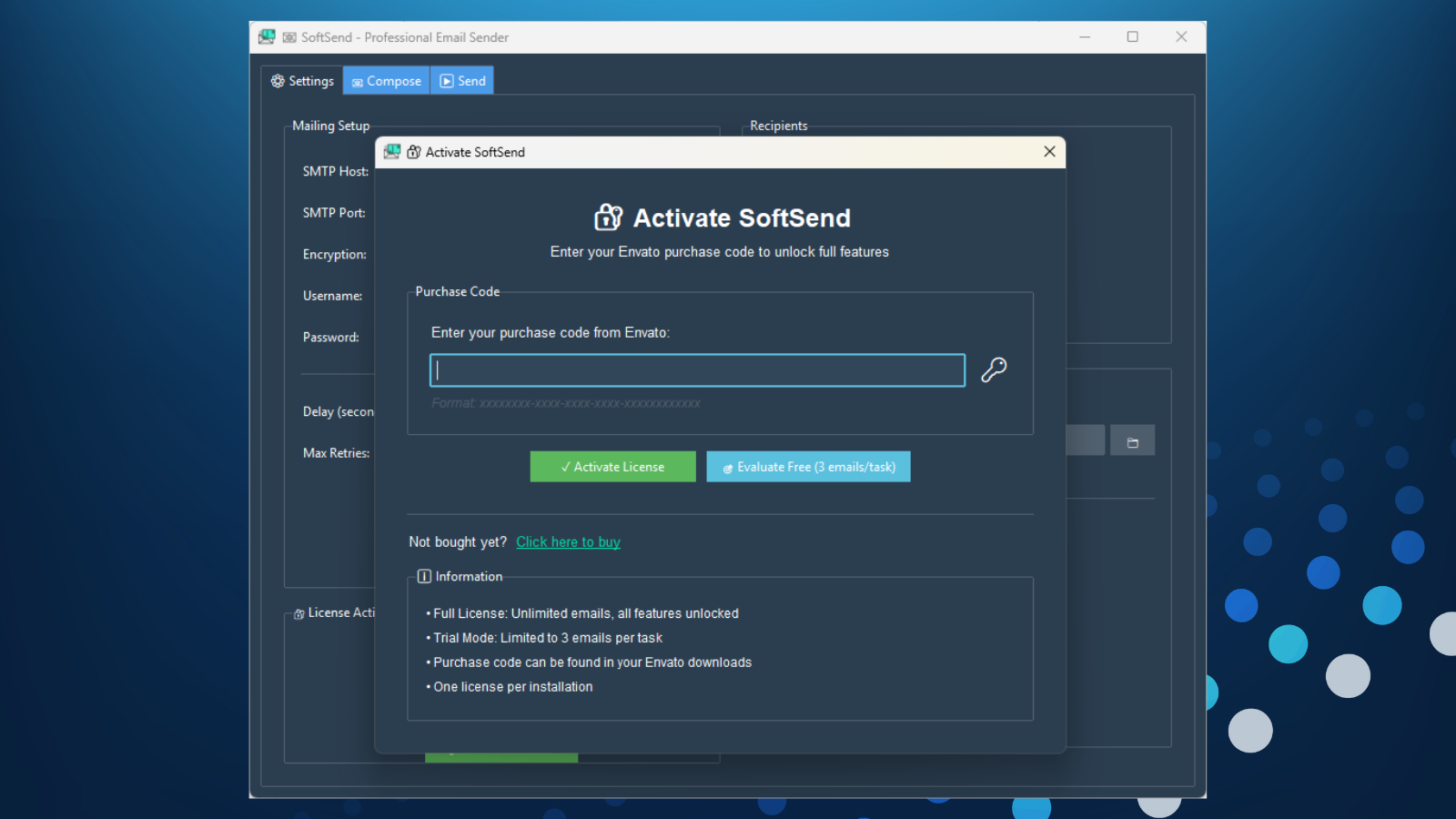Click the small icon on Evaluate Free button
The width and height of the screenshot is (1456, 819).
tap(727, 467)
